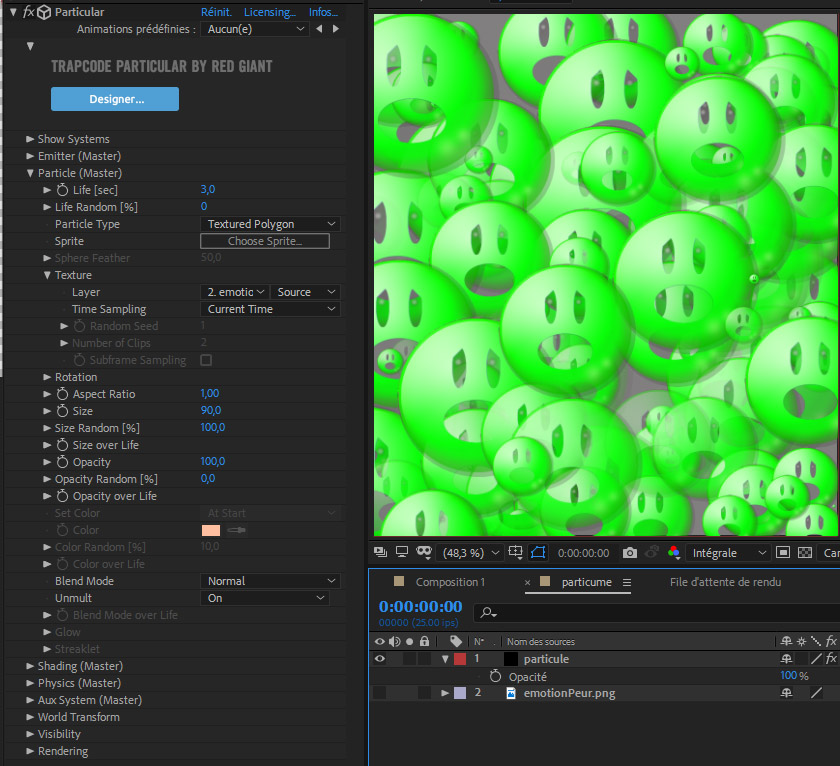Switch to the Composition 1 tab

point(450,582)
